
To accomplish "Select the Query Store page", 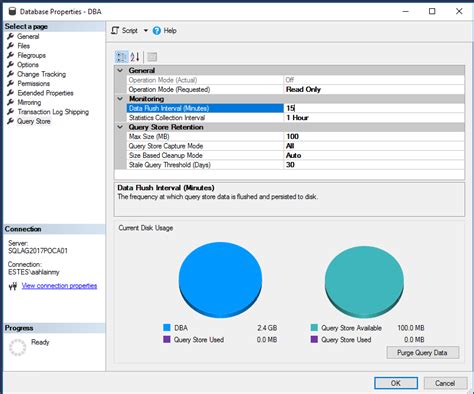I will pos(34,121).
